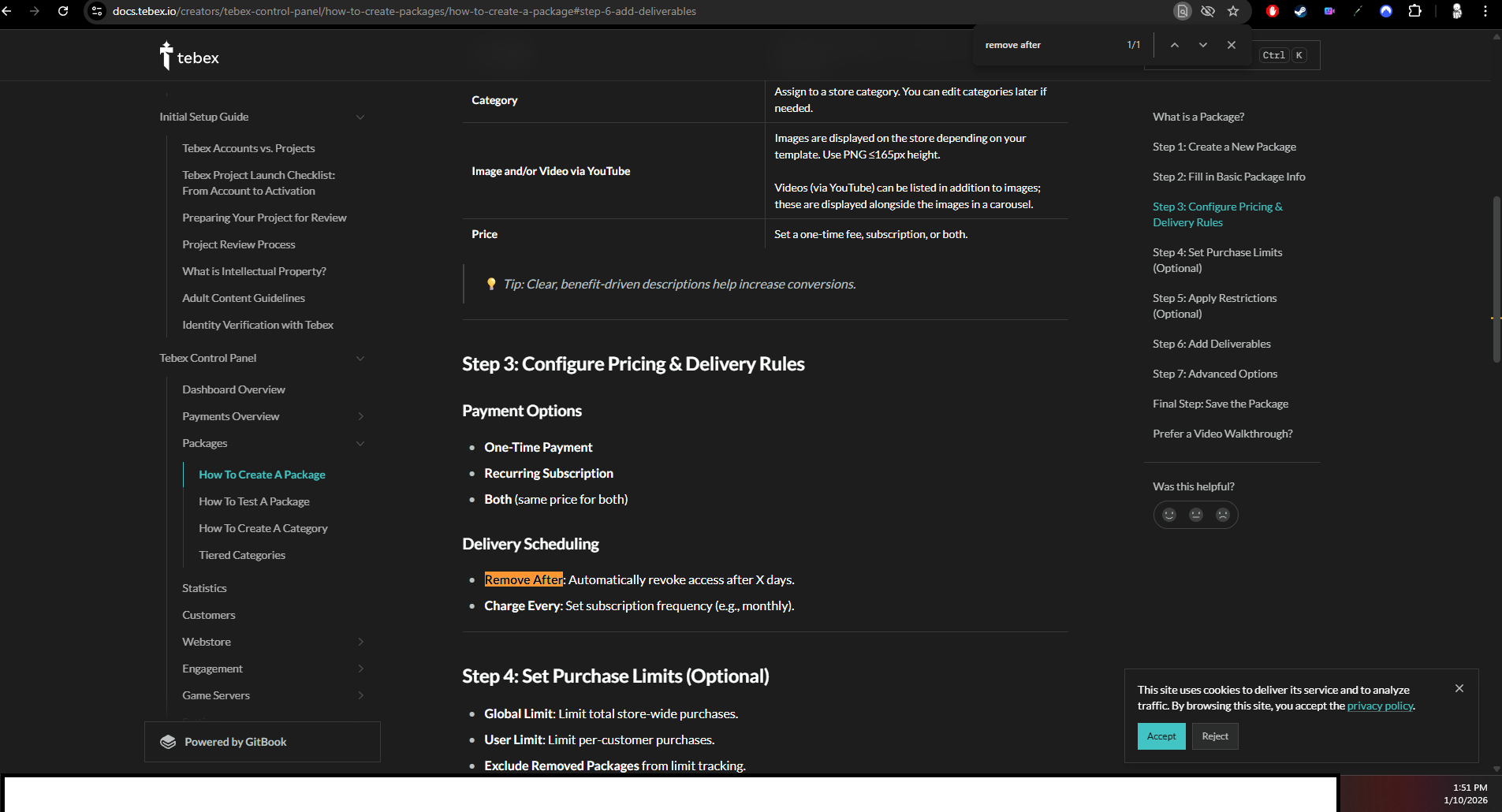Screen dimensions: 1502x812
Task: Open Dashboard Overview page
Action: [x=233, y=389]
